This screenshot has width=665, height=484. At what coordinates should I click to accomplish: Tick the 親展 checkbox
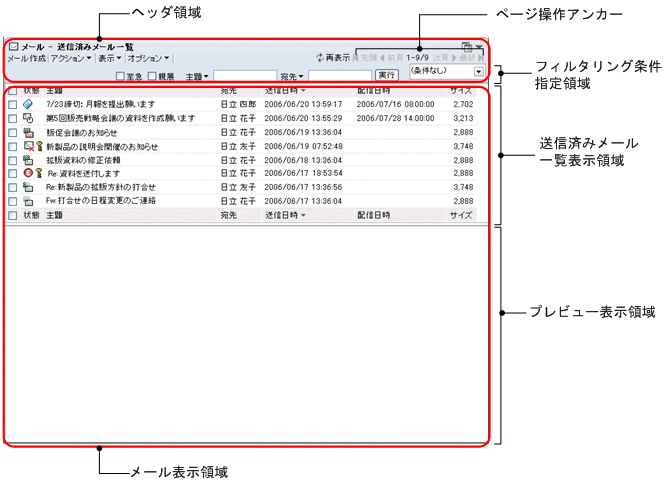[x=152, y=76]
